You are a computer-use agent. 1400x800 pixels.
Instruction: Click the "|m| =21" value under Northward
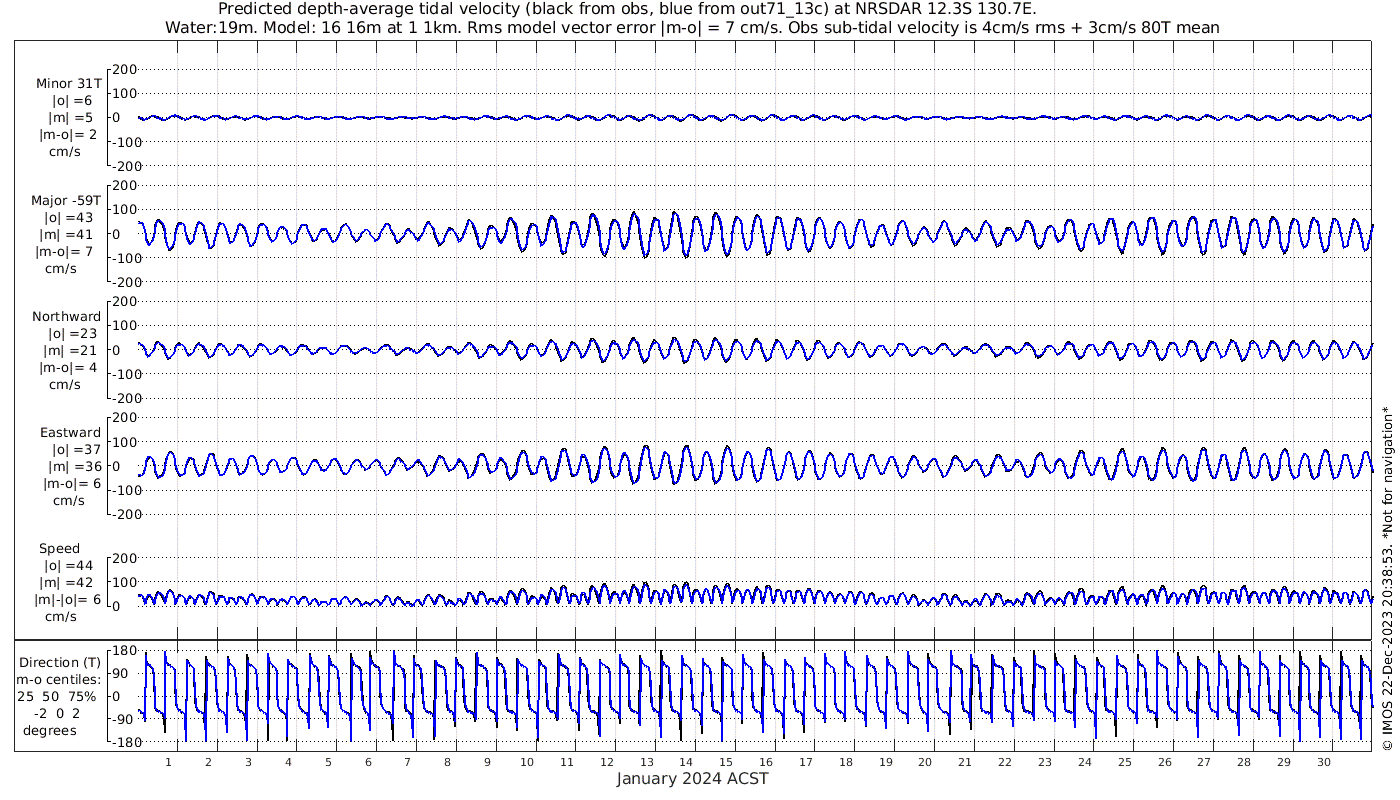pos(72,350)
